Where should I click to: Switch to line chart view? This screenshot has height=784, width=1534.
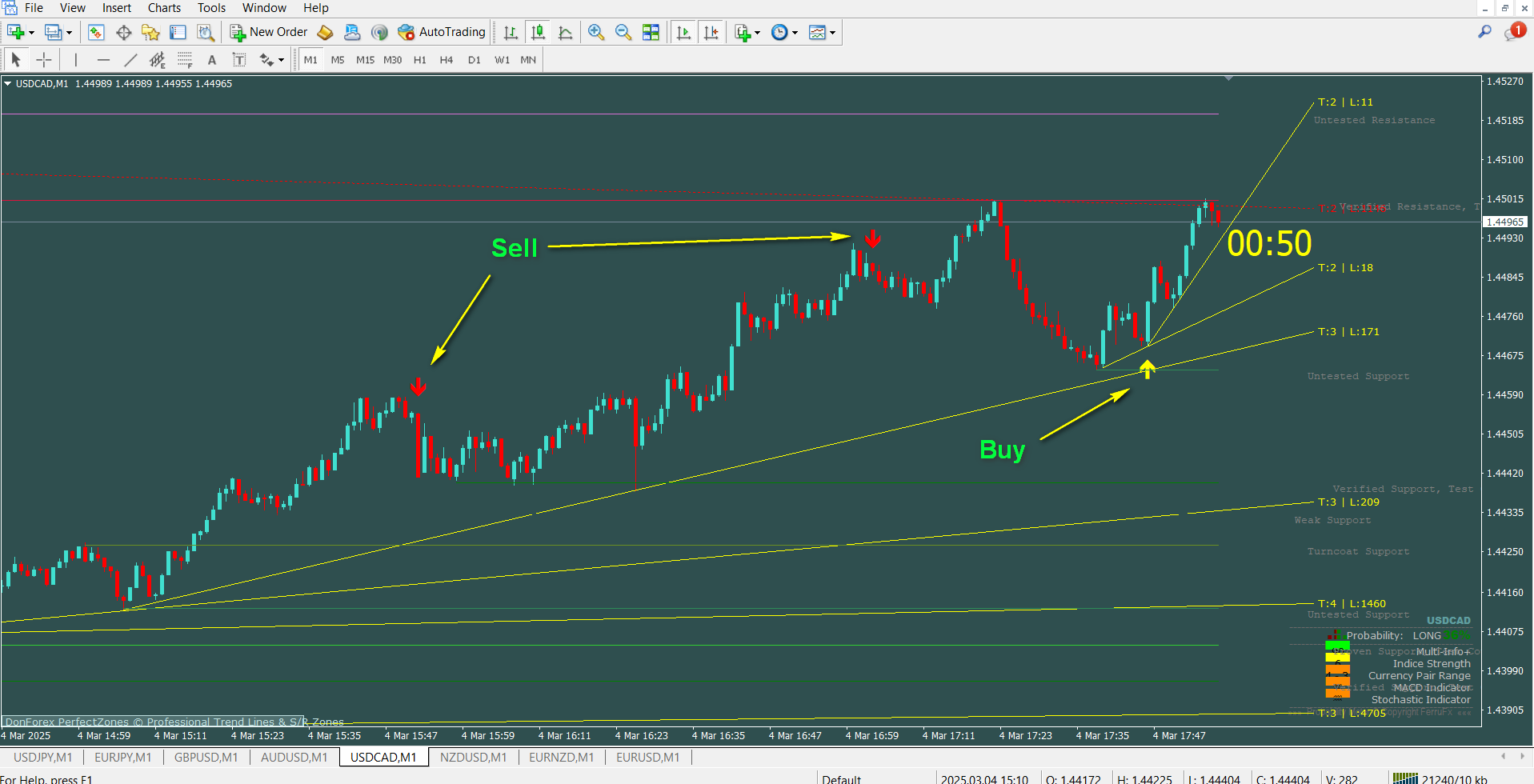565,32
